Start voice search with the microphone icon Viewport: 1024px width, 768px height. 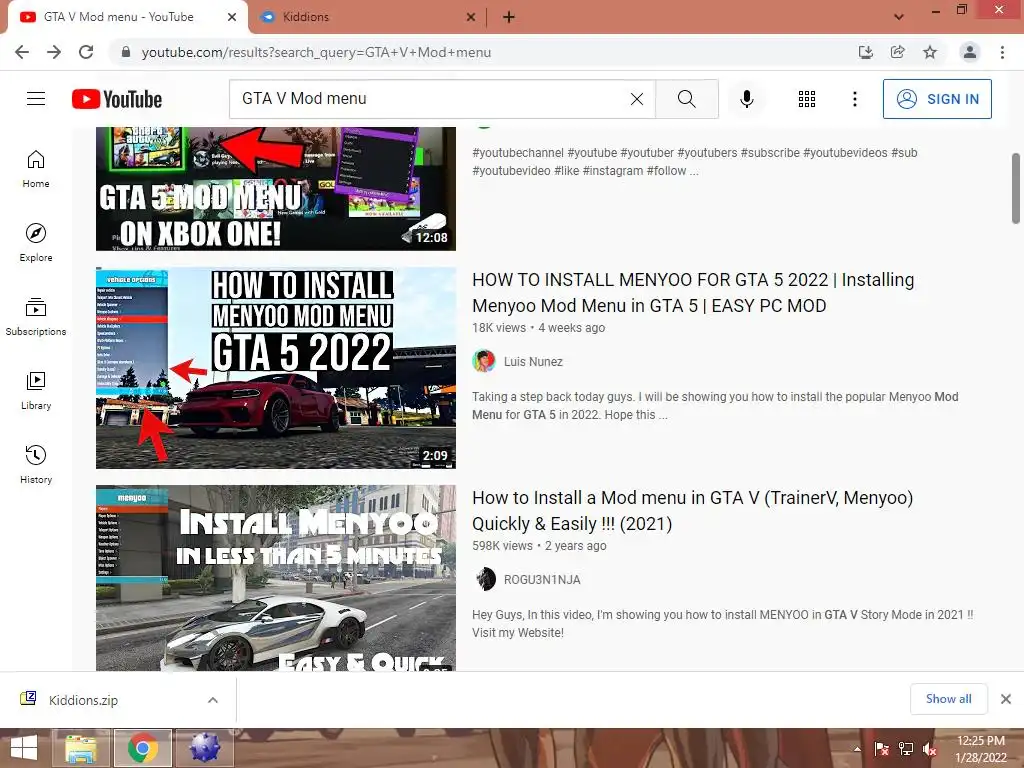[746, 99]
